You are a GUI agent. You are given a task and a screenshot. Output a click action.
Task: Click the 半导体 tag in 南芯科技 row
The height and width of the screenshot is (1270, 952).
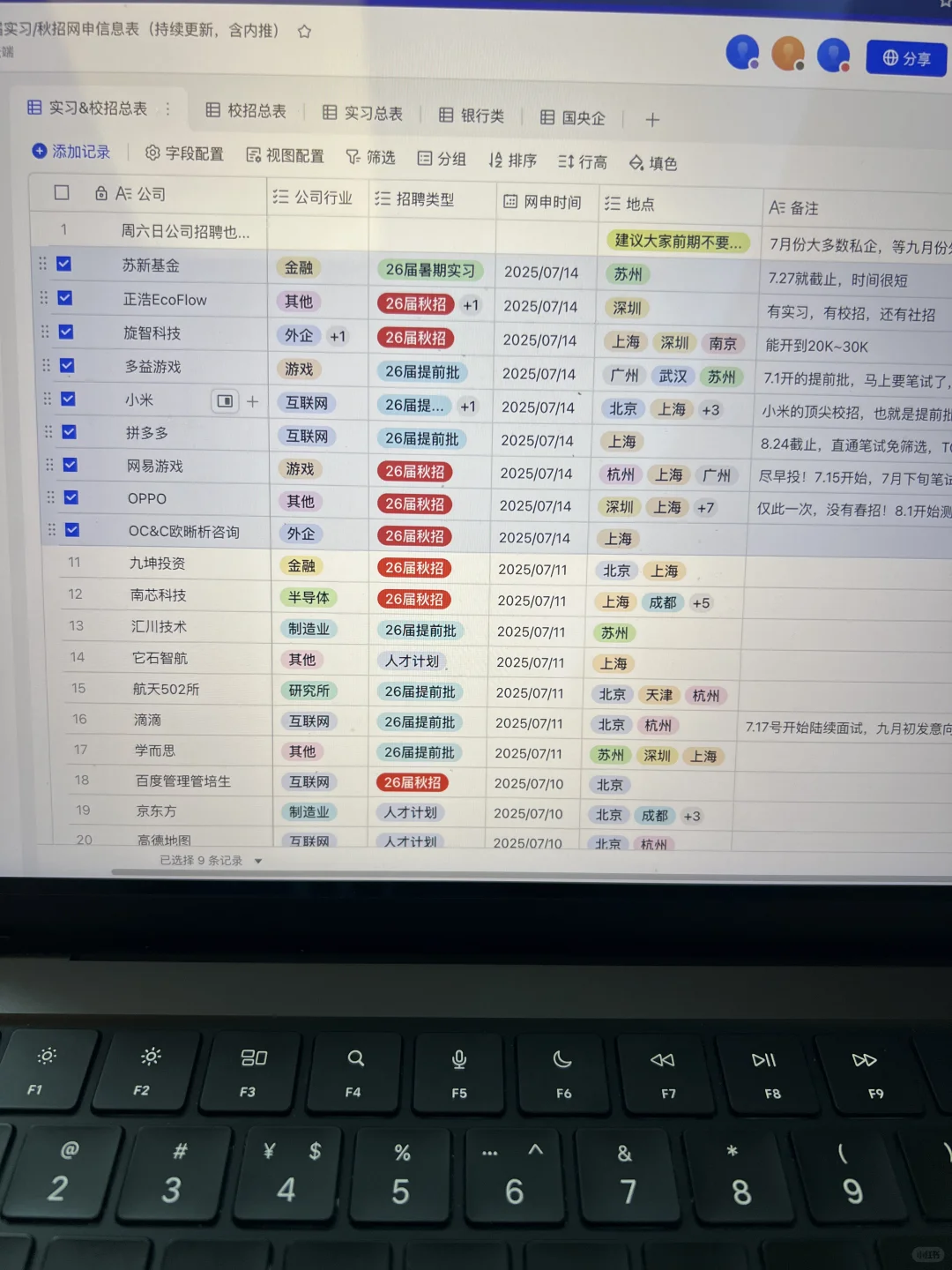point(309,598)
